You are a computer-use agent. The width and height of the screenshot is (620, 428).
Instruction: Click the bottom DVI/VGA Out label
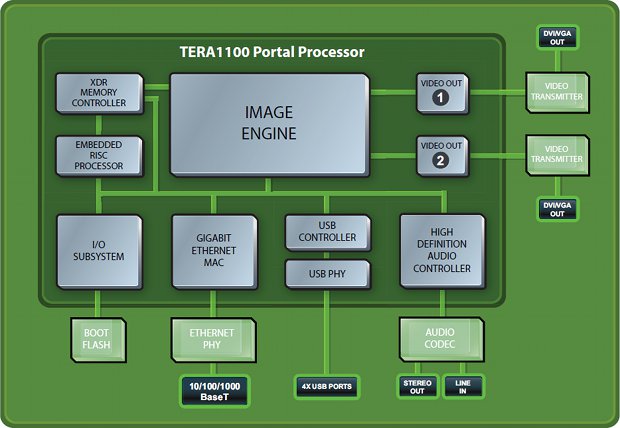point(557,209)
